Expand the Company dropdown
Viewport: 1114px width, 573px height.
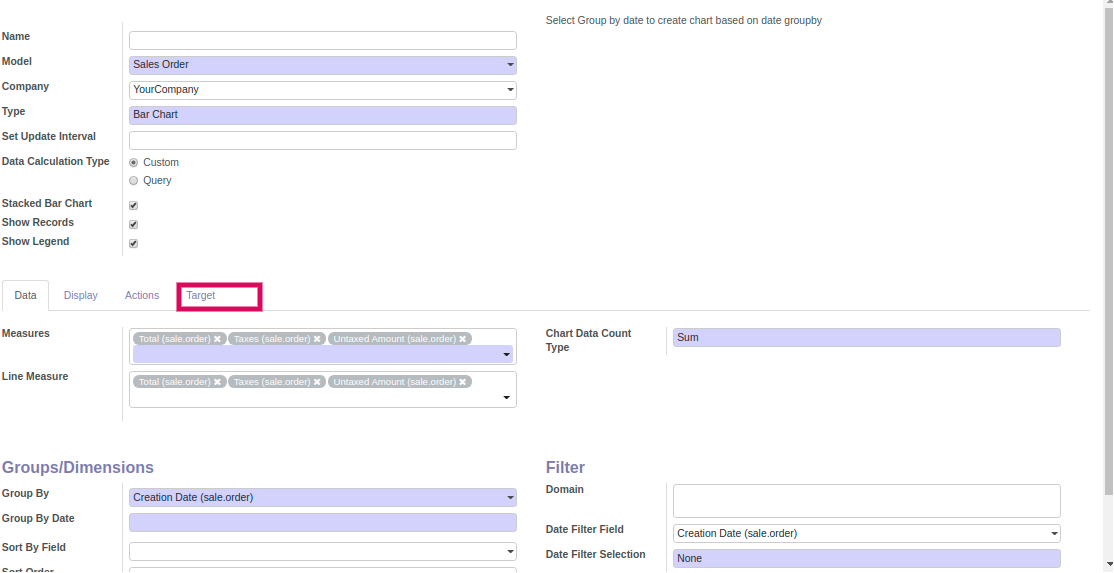pos(322,90)
